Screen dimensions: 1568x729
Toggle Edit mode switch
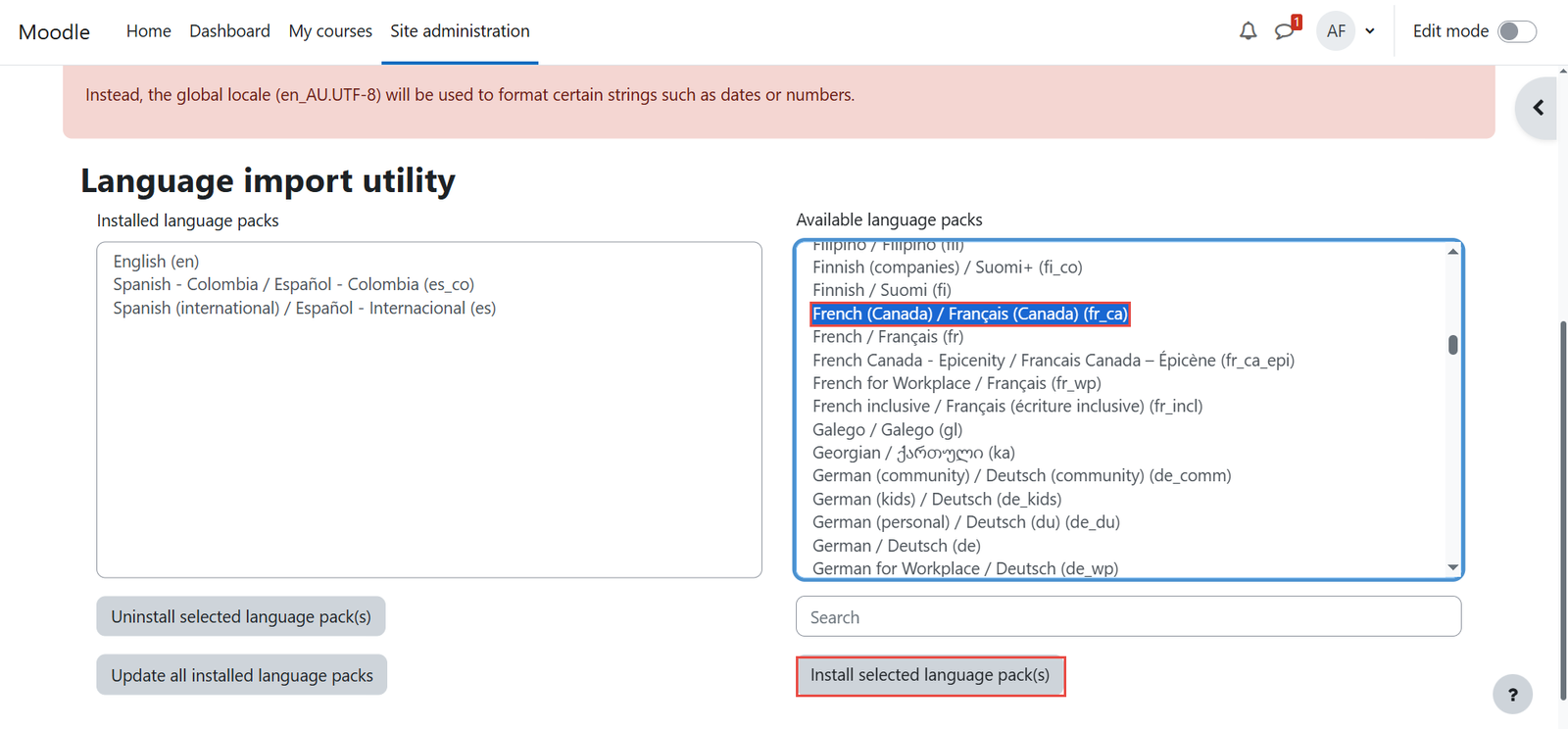tap(1516, 31)
